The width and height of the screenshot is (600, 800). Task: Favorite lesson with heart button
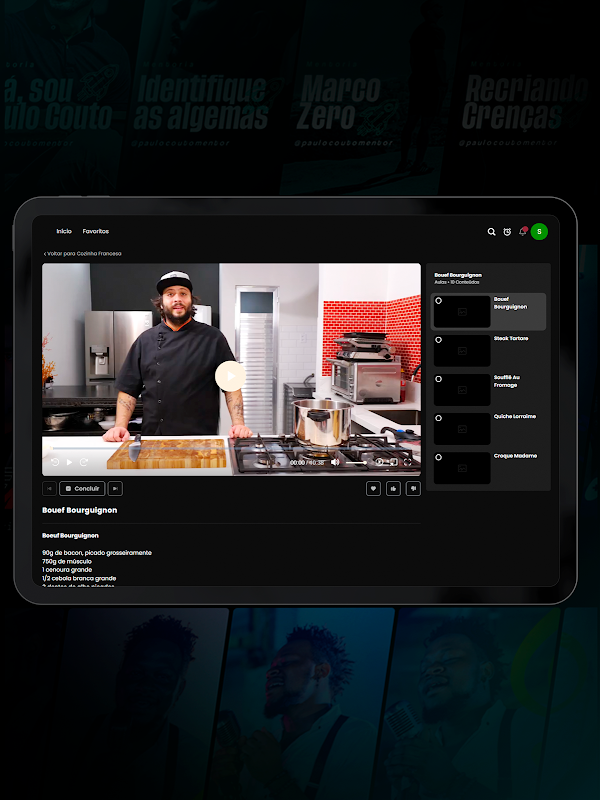click(x=373, y=489)
